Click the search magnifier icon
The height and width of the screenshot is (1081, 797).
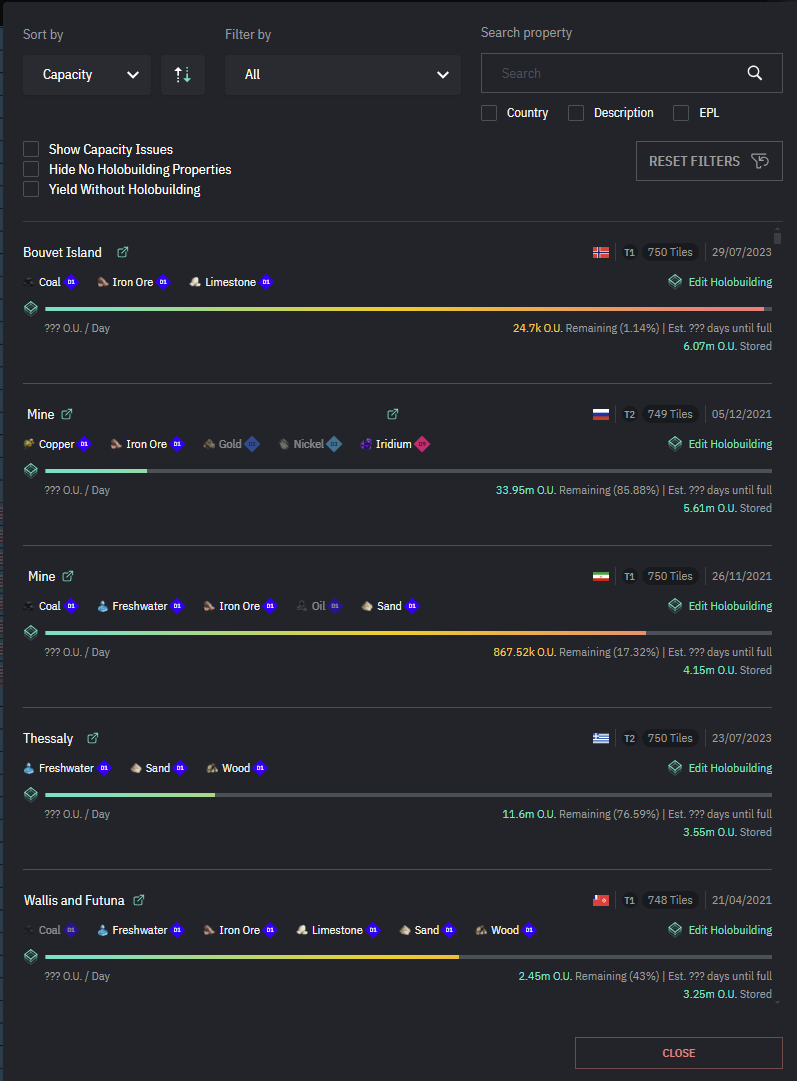tap(755, 73)
